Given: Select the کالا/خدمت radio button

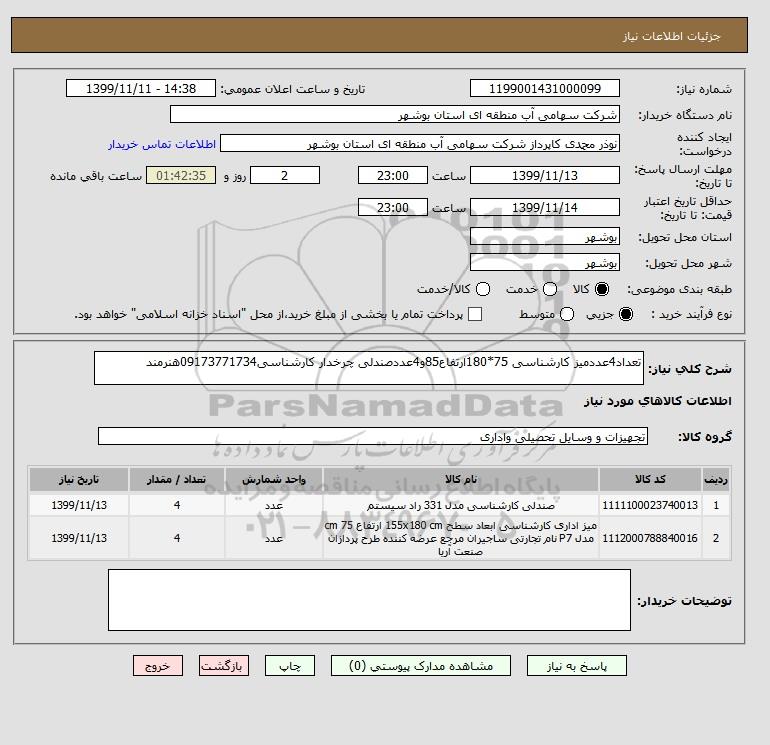Looking at the screenshot, I should click(x=483, y=289).
